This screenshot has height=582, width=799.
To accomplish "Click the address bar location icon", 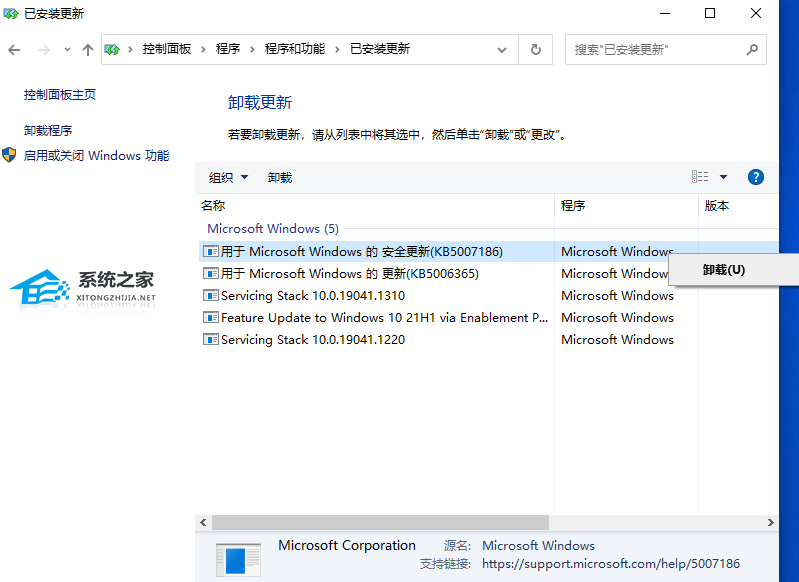I will click(112, 49).
